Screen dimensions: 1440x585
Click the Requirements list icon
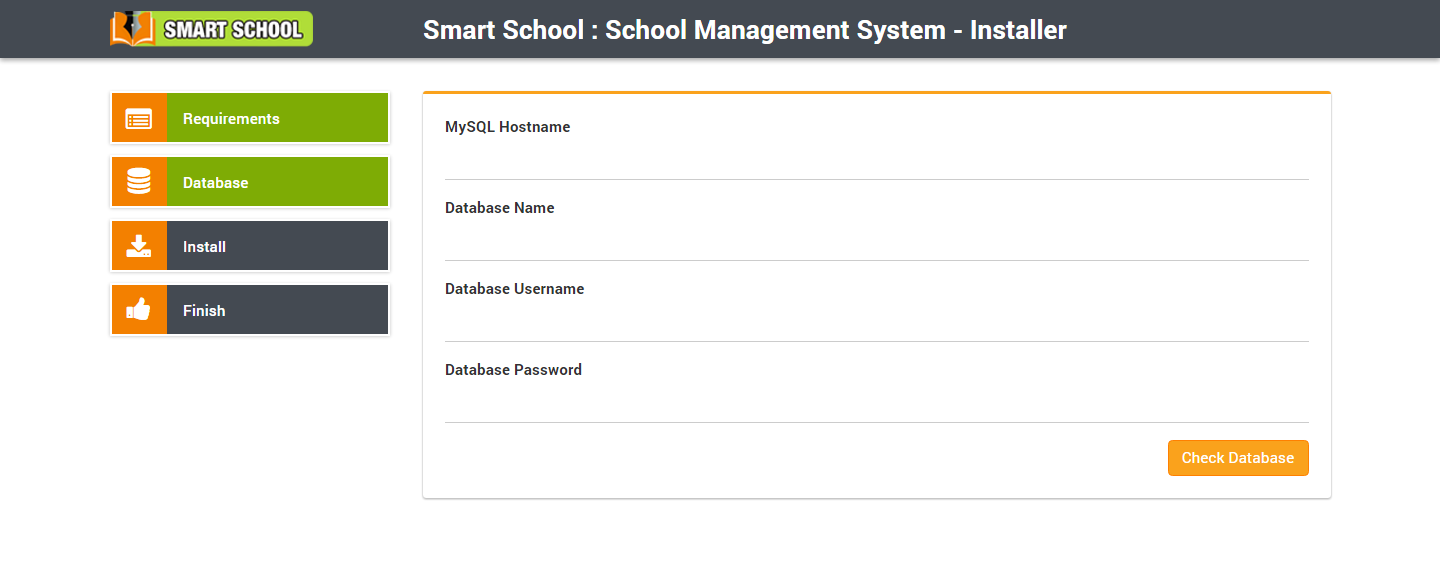tap(139, 119)
